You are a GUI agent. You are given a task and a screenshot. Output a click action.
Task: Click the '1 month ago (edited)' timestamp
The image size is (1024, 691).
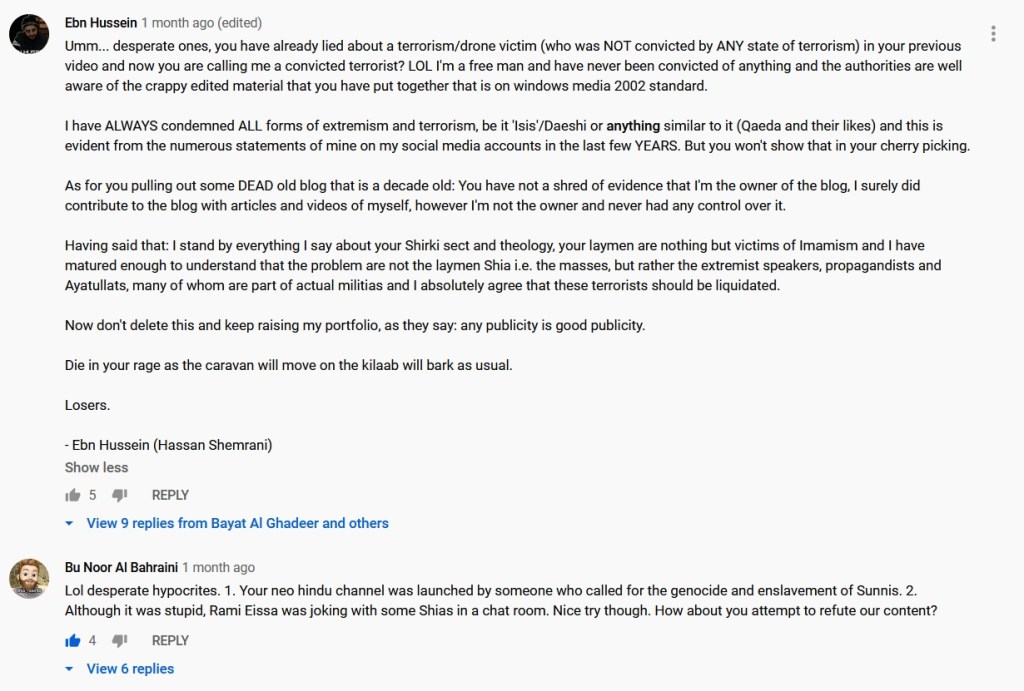[x=200, y=22]
